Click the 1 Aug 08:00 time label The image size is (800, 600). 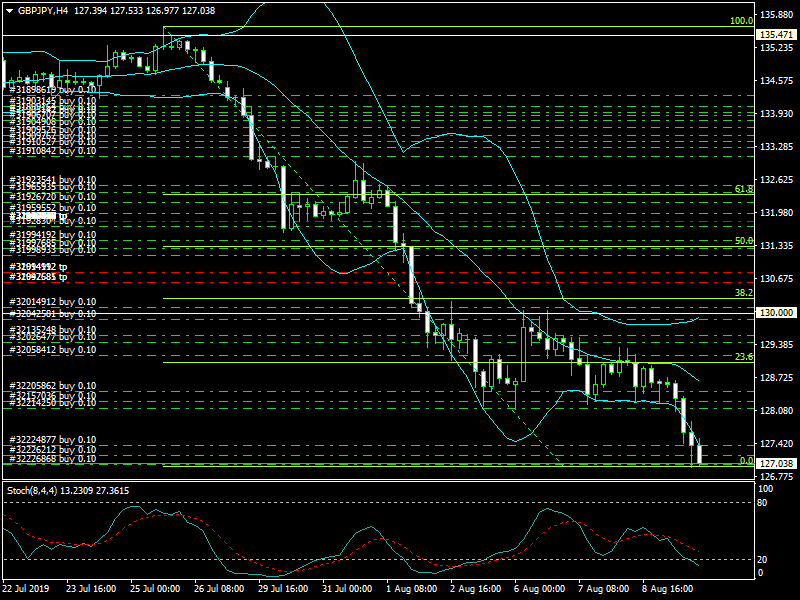click(x=411, y=589)
